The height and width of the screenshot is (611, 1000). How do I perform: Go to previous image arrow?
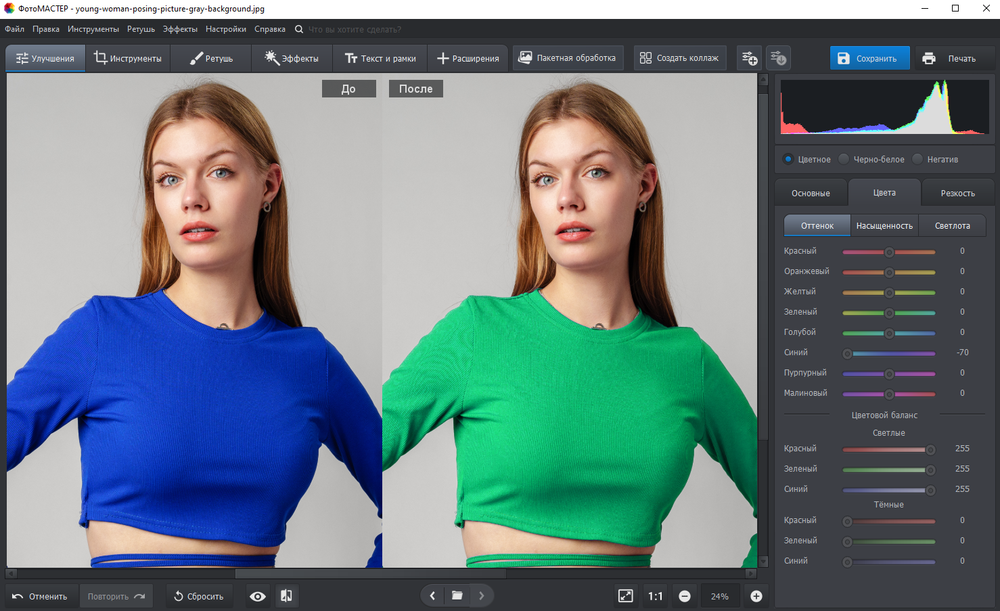[x=432, y=596]
